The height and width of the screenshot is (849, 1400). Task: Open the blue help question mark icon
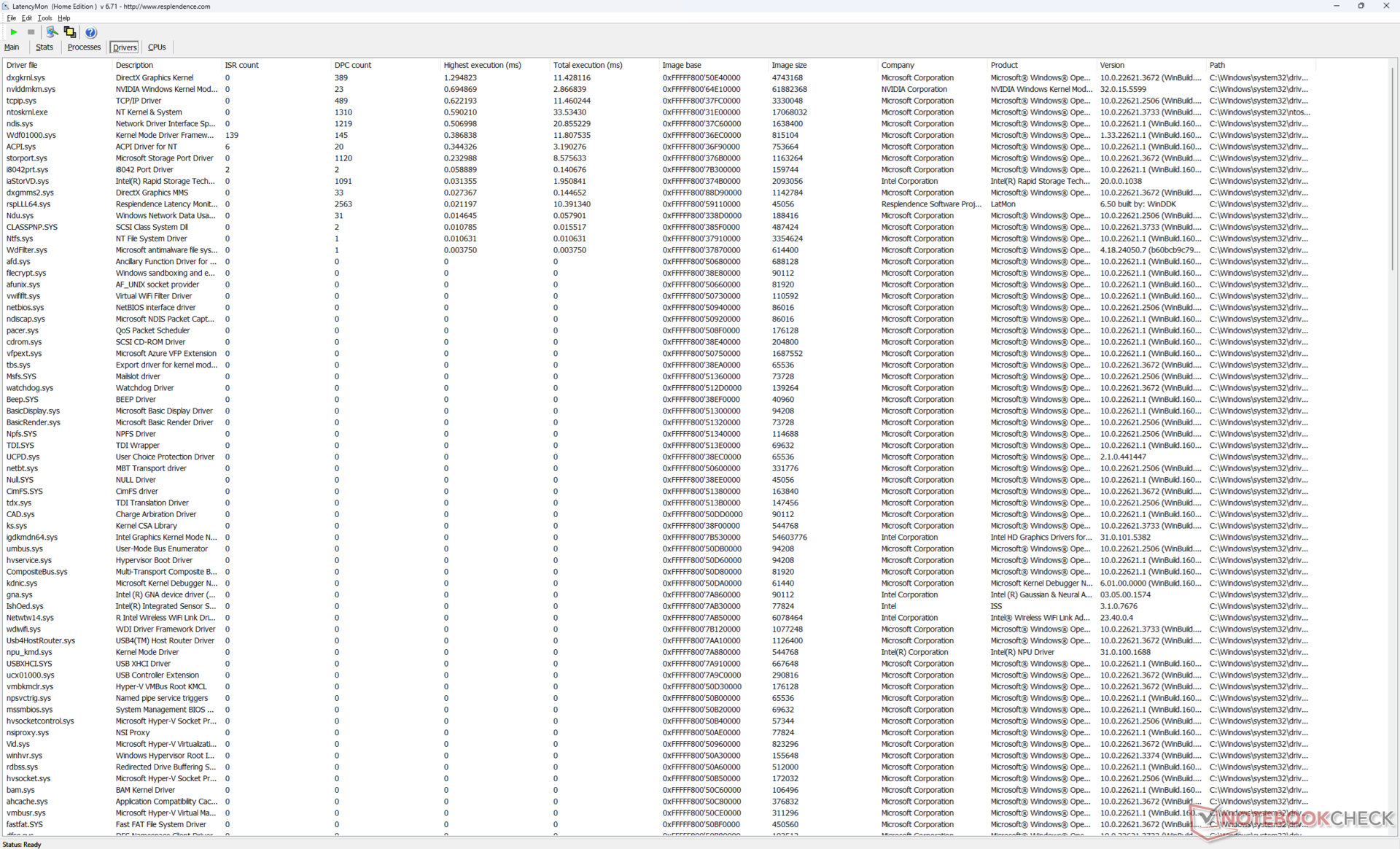point(90,32)
